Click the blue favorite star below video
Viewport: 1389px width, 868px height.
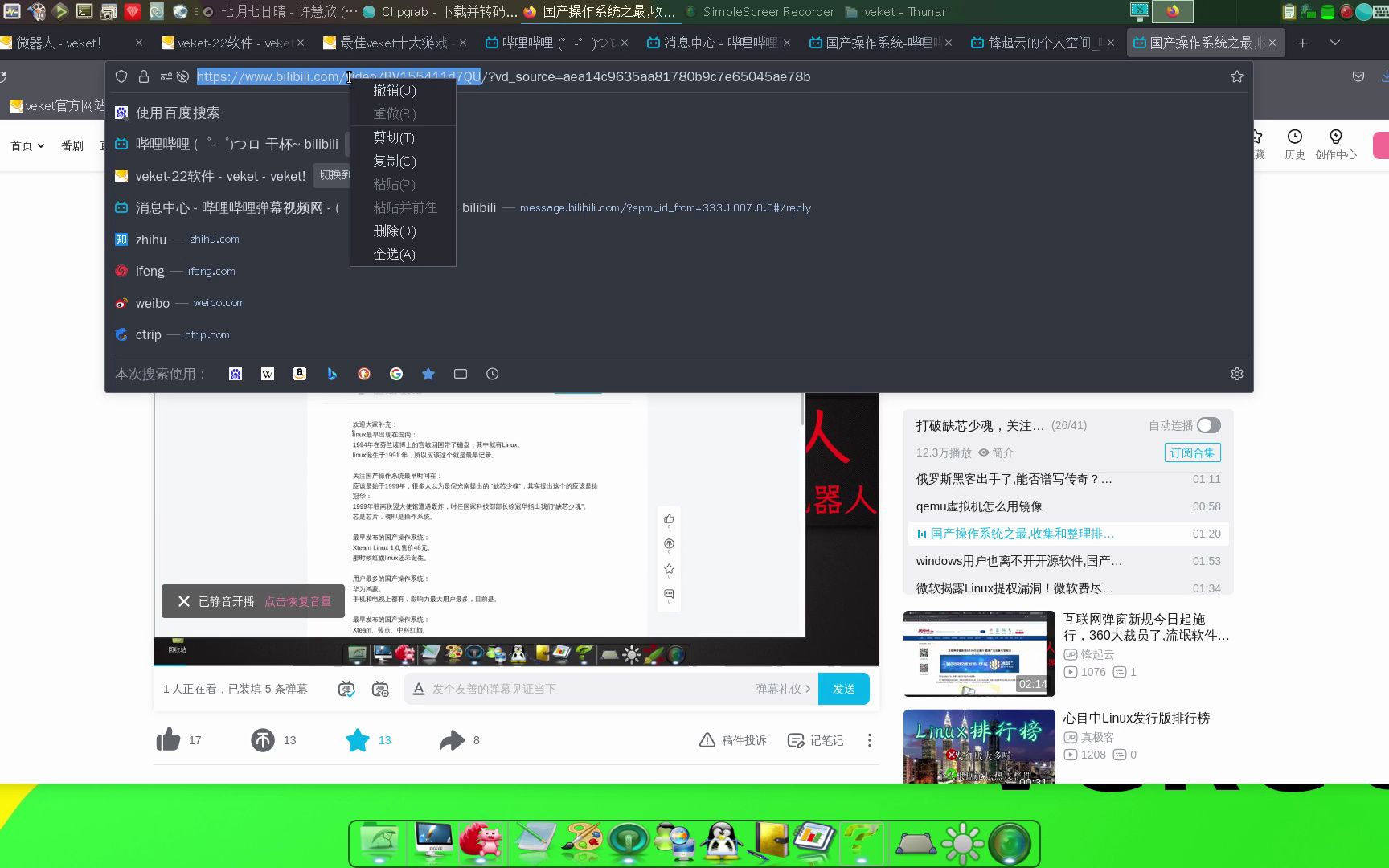pos(358,739)
